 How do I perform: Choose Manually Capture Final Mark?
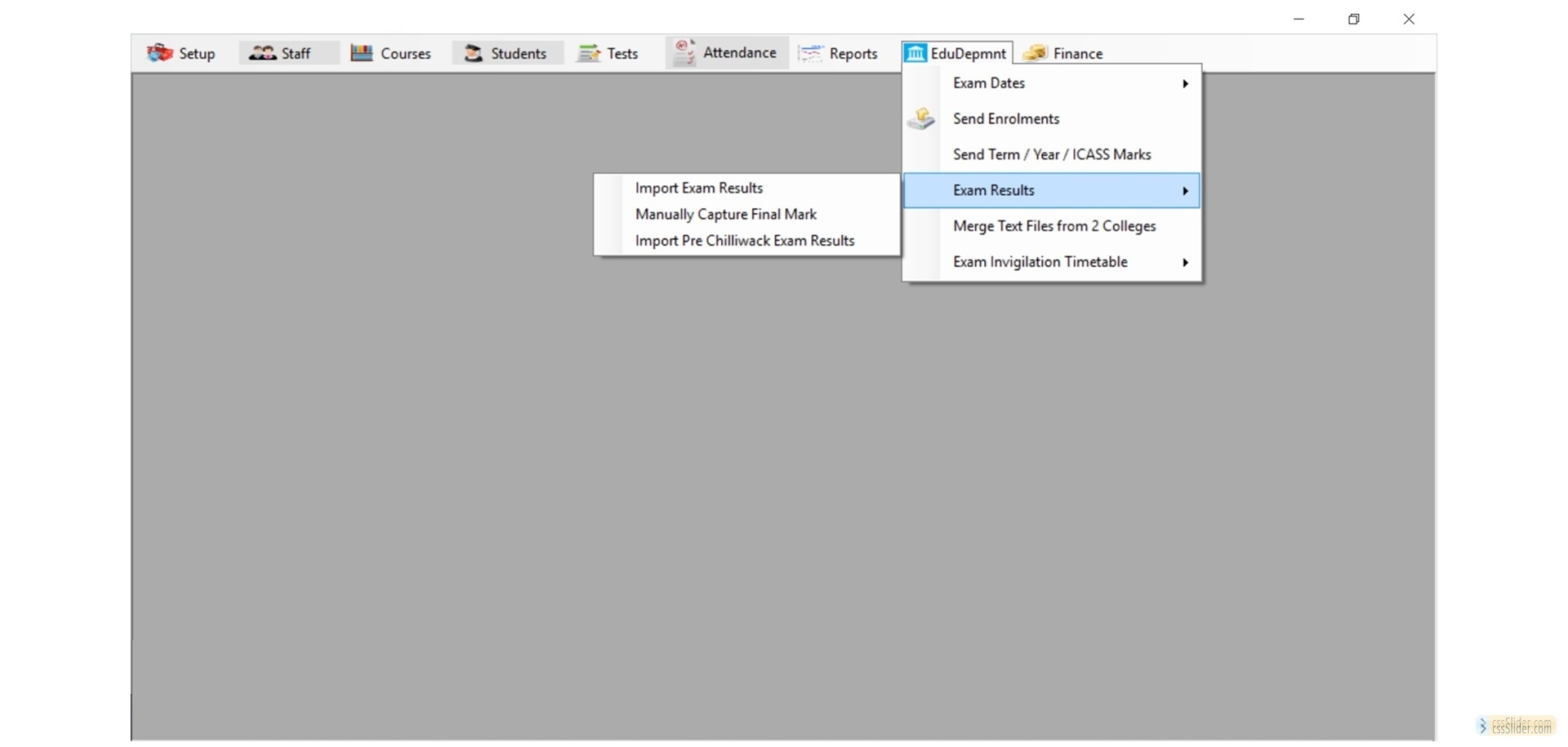[x=725, y=214]
